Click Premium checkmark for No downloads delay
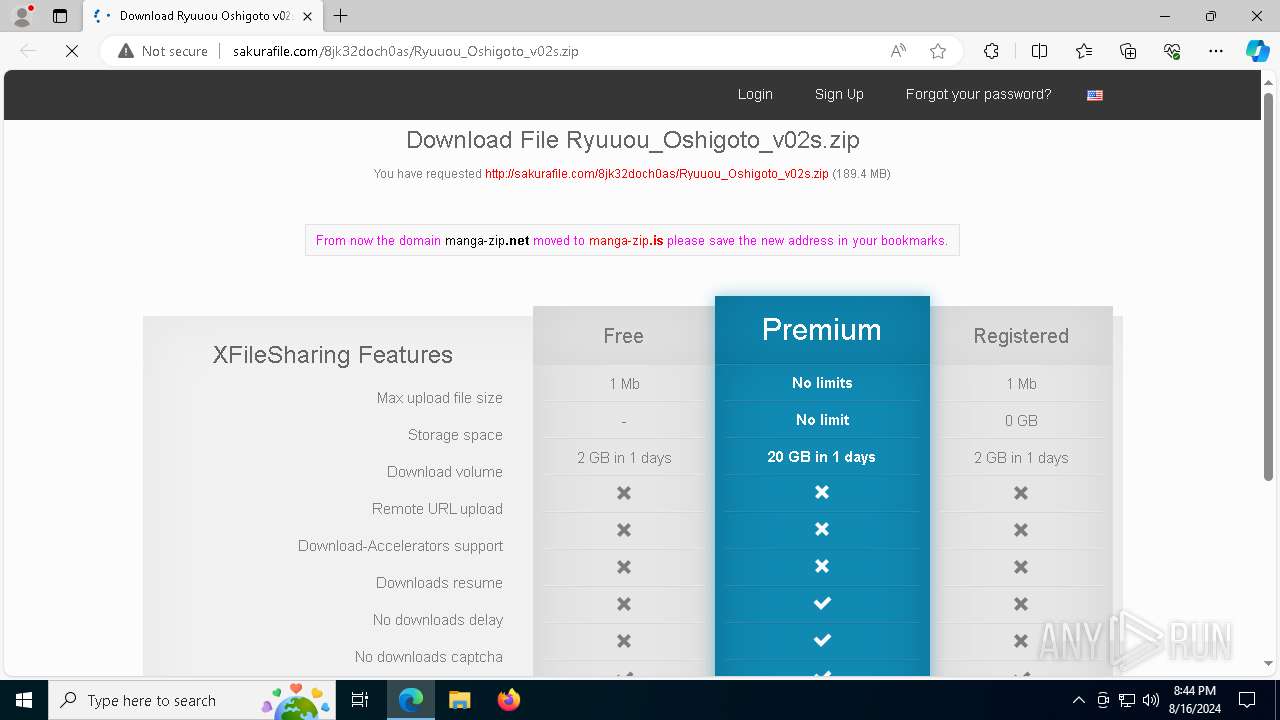The height and width of the screenshot is (720, 1280). (x=822, y=603)
